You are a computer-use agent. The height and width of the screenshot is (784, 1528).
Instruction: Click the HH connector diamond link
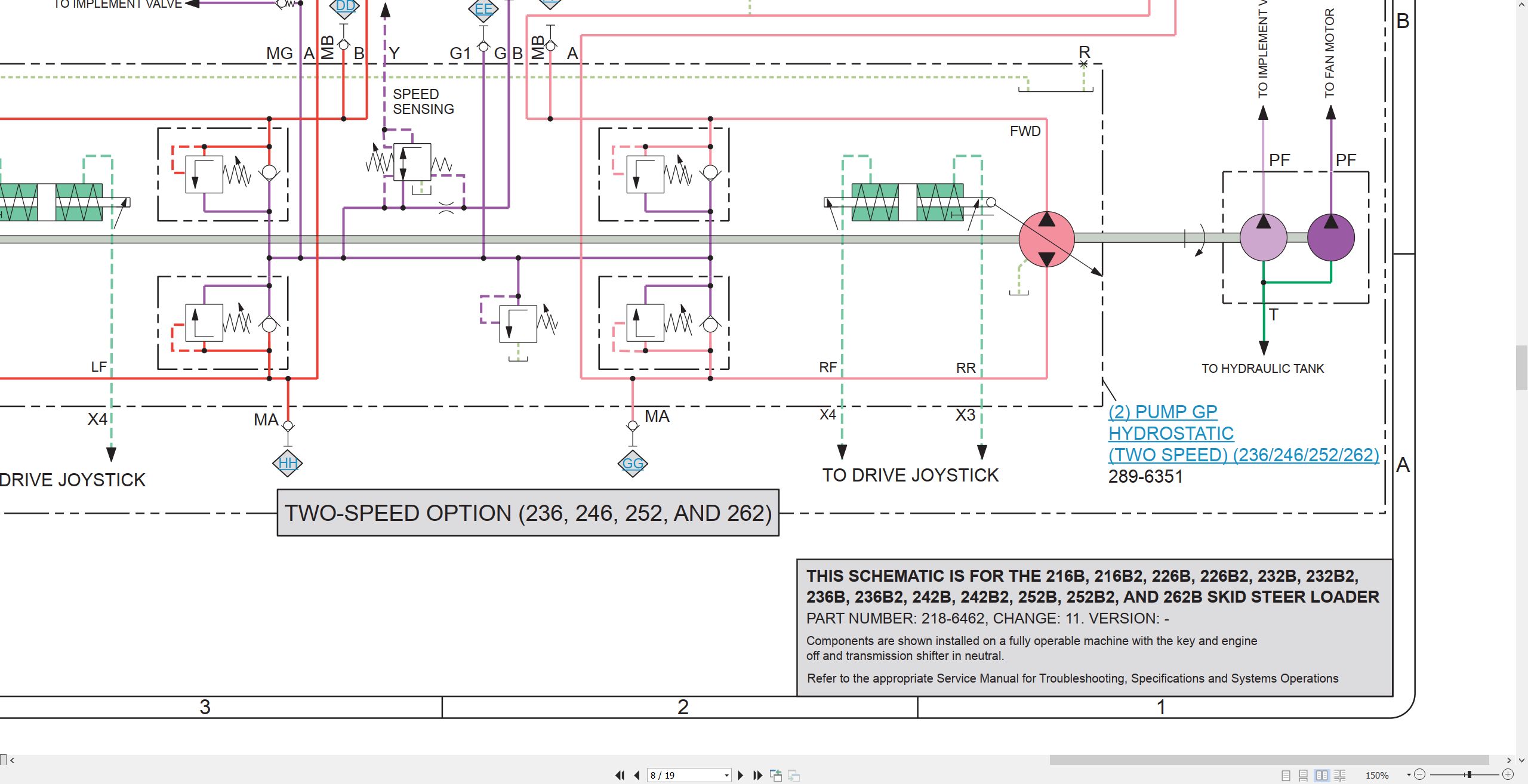click(288, 463)
